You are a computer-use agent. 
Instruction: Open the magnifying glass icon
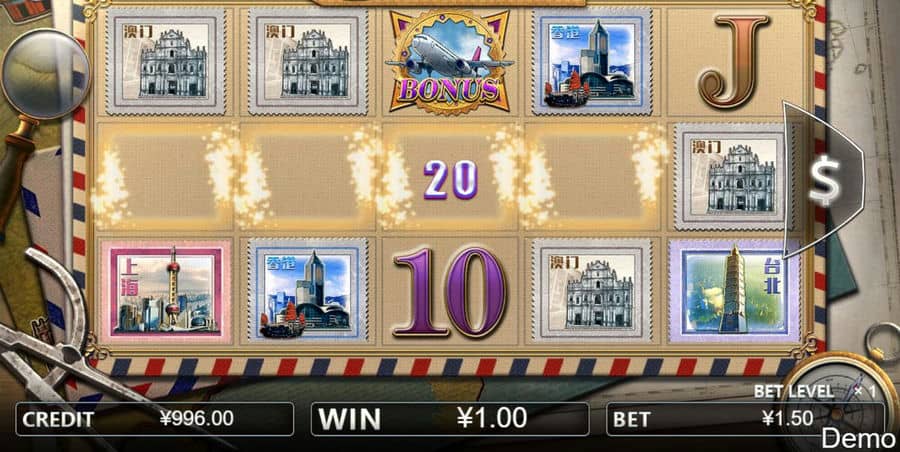pyautogui.click(x=44, y=75)
